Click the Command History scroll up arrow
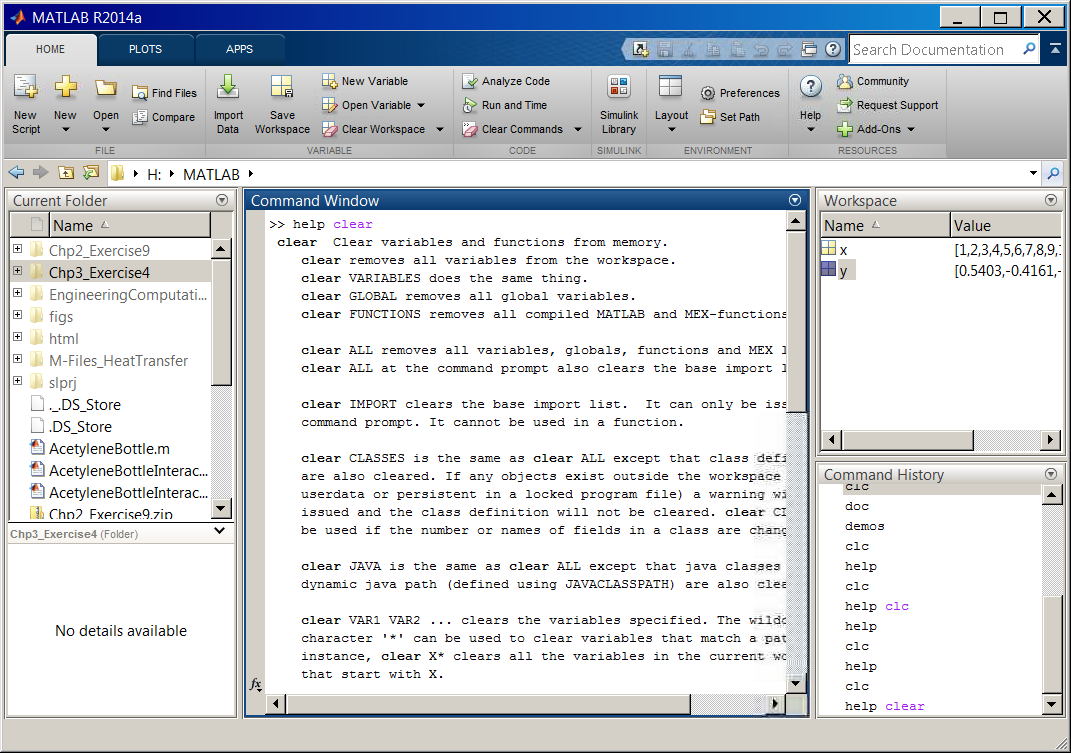This screenshot has height=753, width=1071. [1052, 495]
